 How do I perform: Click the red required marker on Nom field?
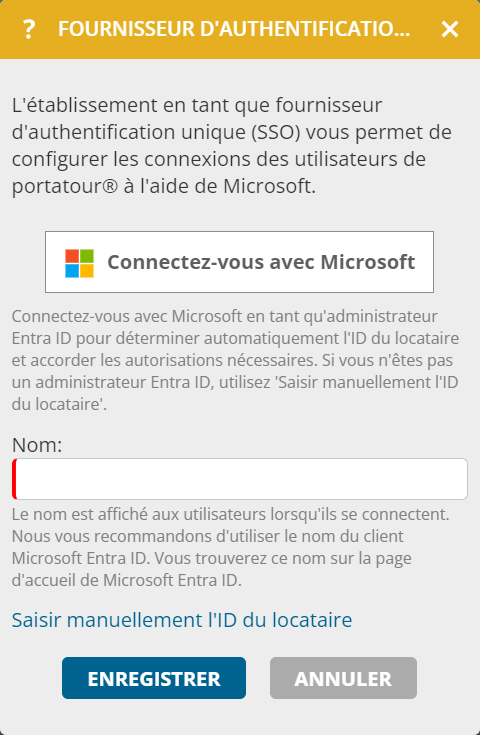[14, 479]
